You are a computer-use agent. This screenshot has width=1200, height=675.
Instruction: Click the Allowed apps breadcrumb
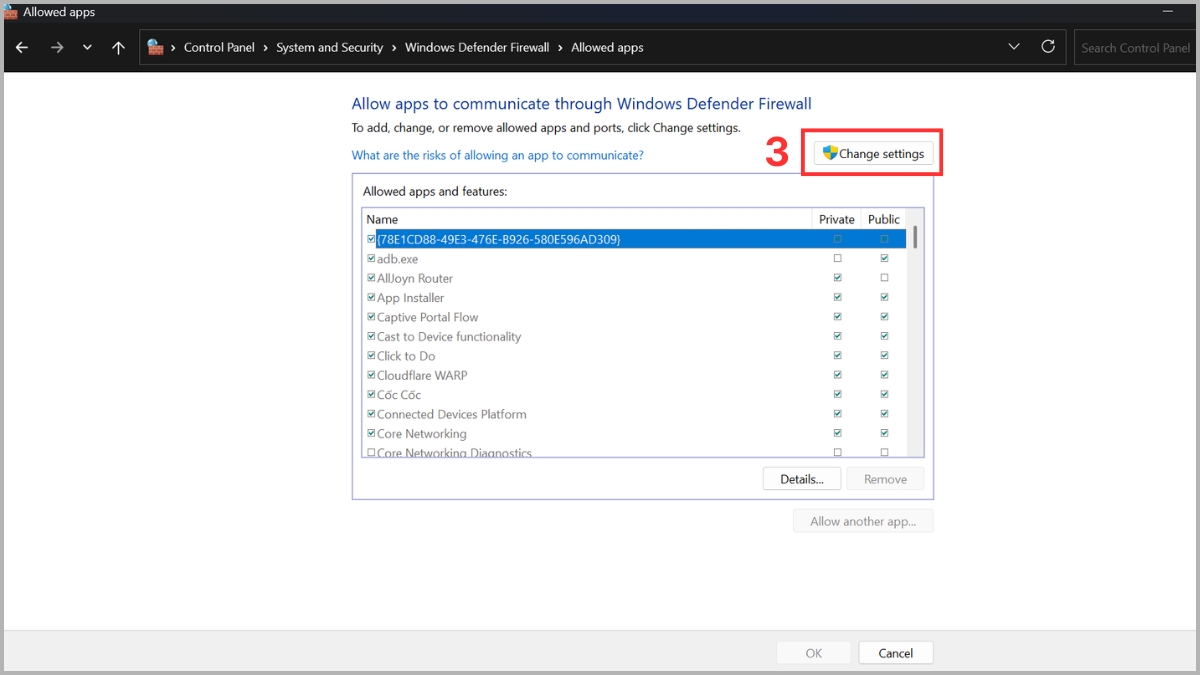click(607, 47)
